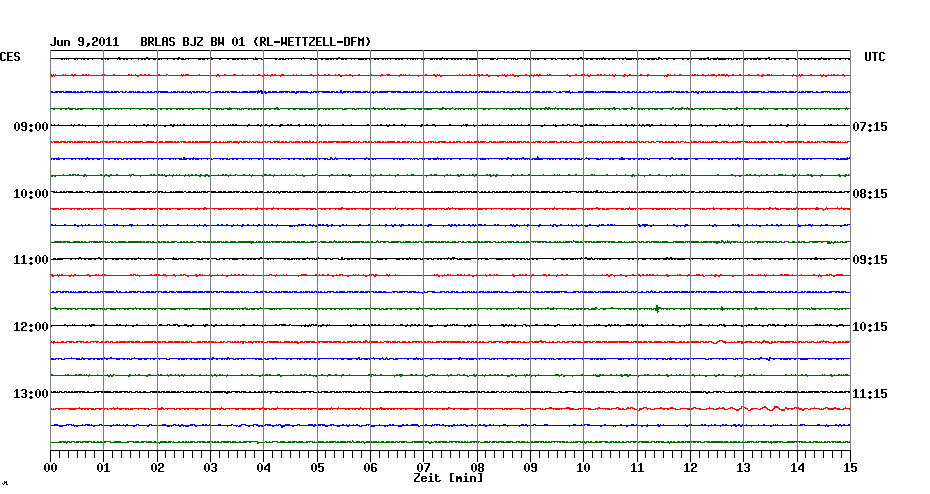Click the green trace spike after minute 11
The image size is (930, 494).
point(657,308)
